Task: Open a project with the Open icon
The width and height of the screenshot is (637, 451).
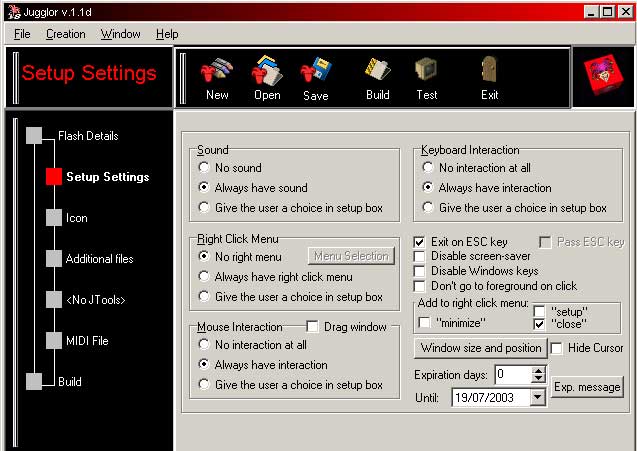Action: (266, 70)
